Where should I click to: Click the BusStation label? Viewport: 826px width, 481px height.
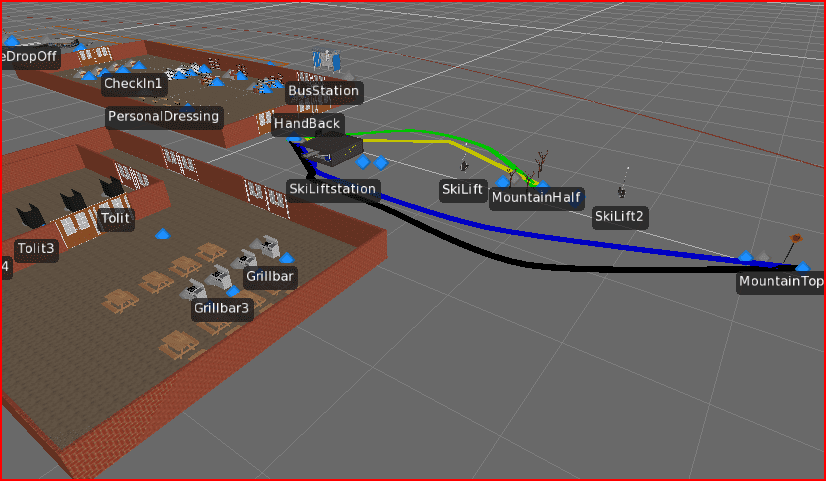pyautogui.click(x=323, y=92)
